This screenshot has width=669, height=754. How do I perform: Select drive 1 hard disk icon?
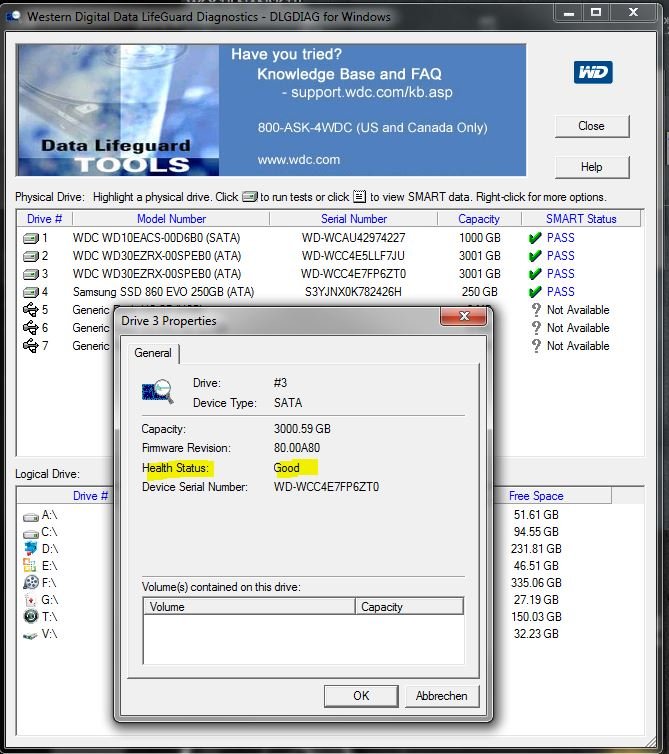point(31,238)
